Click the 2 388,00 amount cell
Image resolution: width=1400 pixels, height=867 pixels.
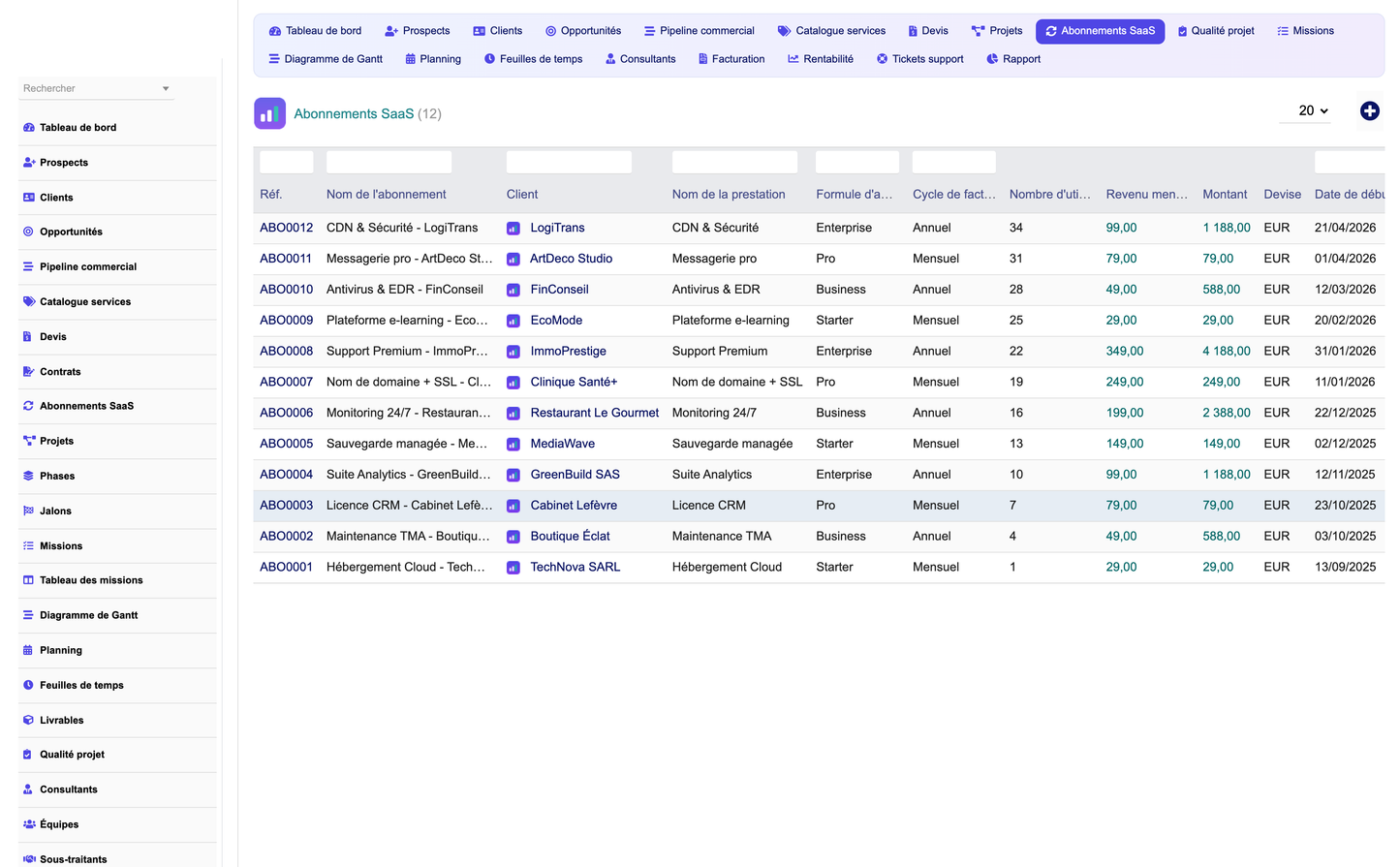click(1227, 413)
